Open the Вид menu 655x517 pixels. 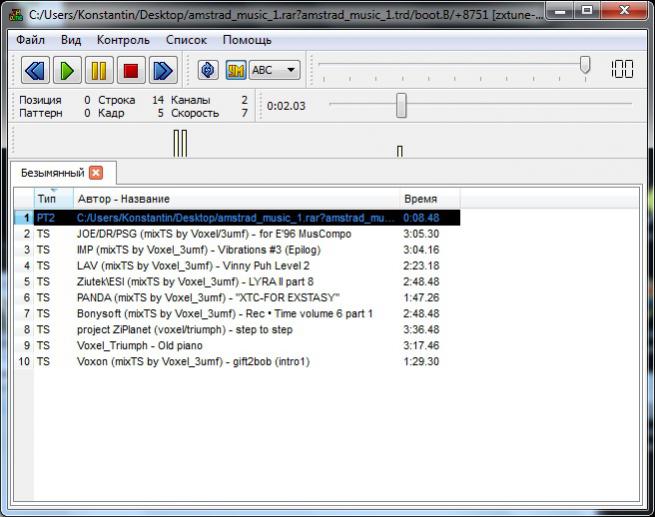(x=71, y=40)
